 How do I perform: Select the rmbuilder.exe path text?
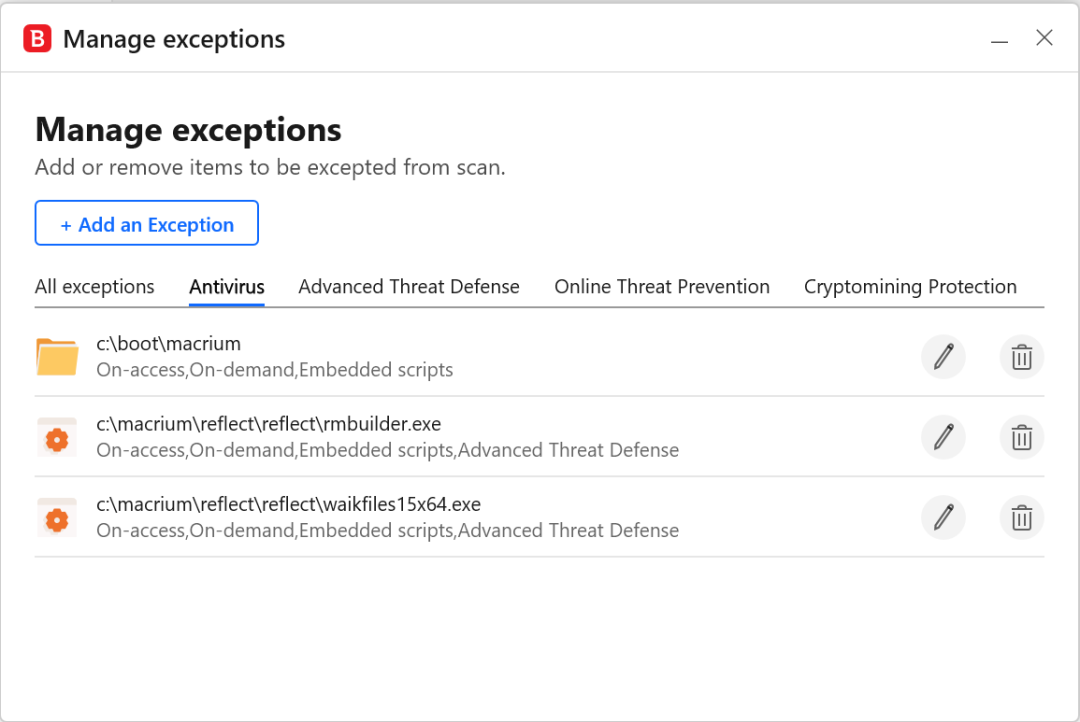click(x=269, y=424)
